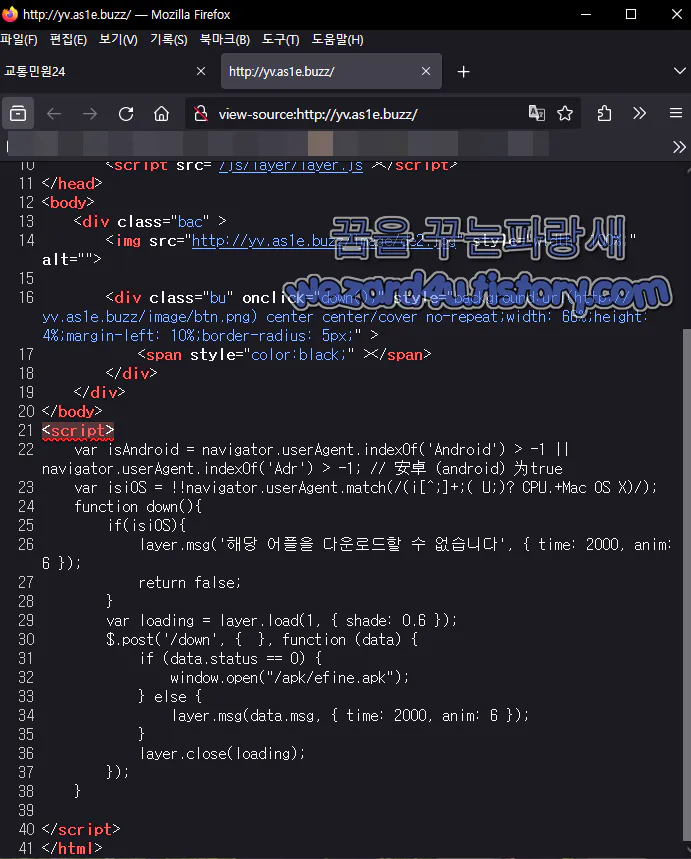Image resolution: width=691 pixels, height=859 pixels.
Task: Bookmark this page with the star icon
Action: [565, 113]
